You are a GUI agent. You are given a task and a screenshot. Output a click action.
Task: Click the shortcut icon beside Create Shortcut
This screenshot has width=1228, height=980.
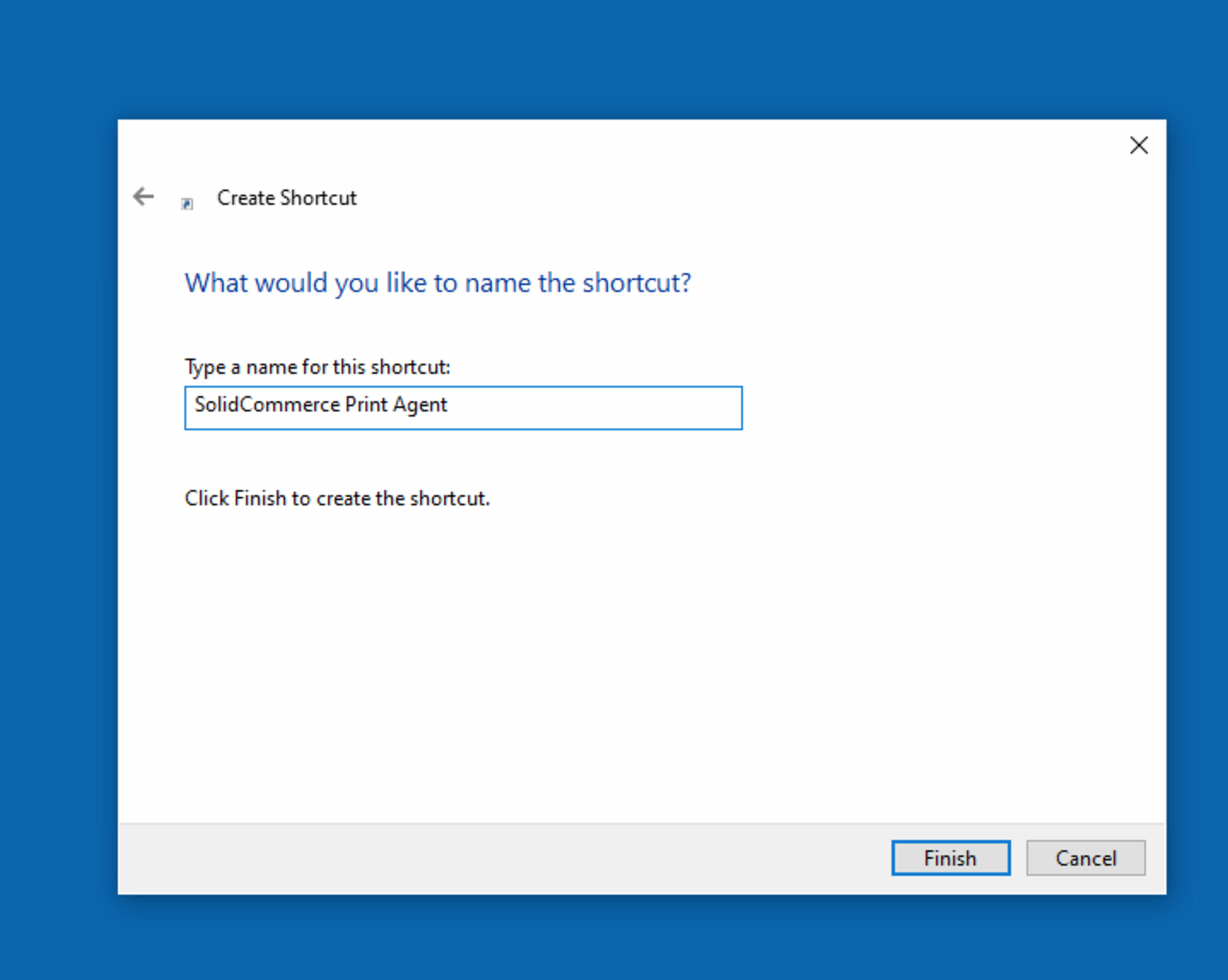click(187, 203)
